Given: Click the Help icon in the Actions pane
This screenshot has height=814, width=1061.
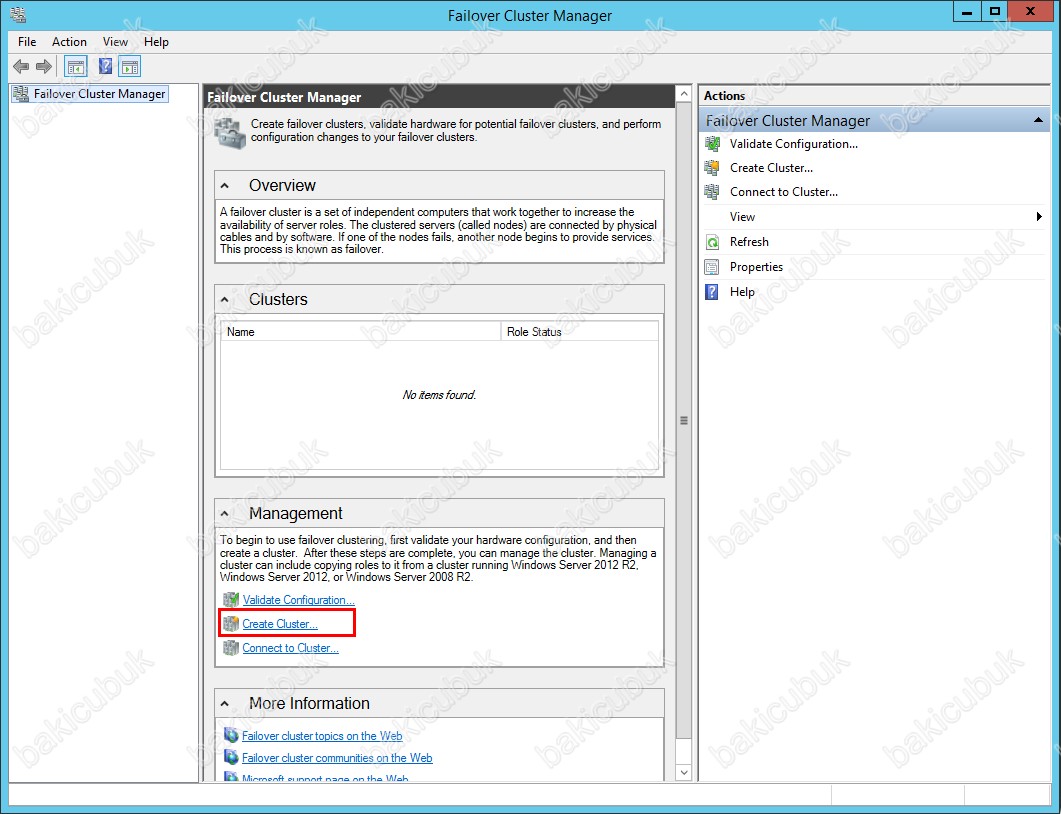Looking at the screenshot, I should [x=712, y=292].
